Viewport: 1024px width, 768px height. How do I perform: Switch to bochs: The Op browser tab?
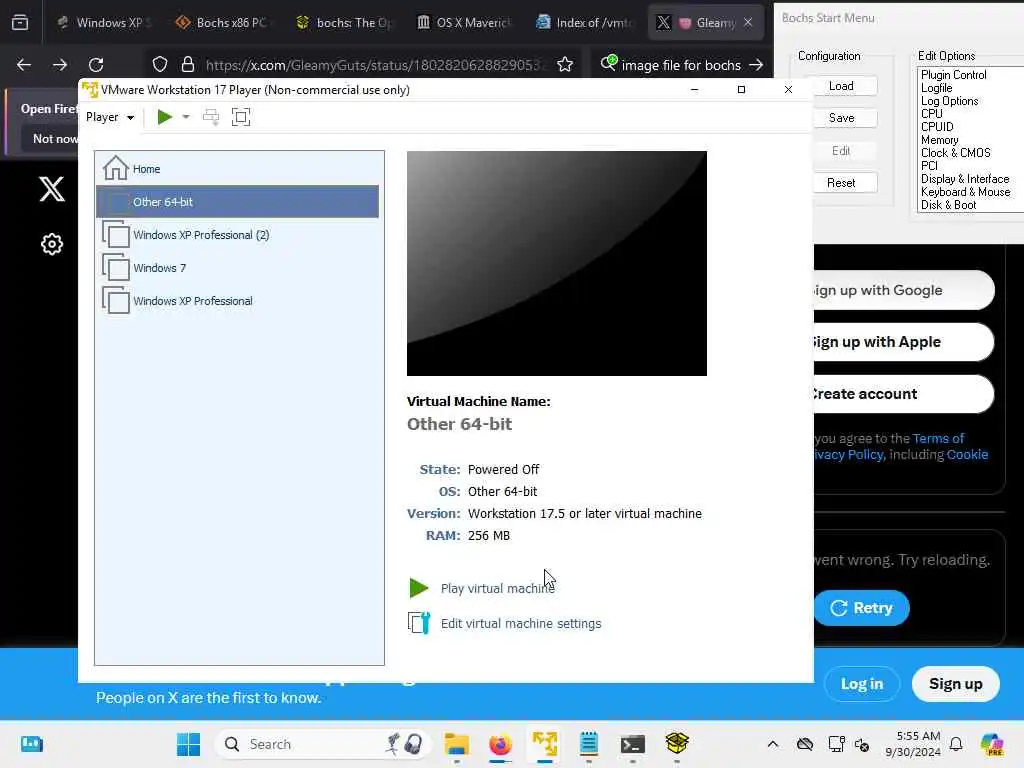[344, 22]
